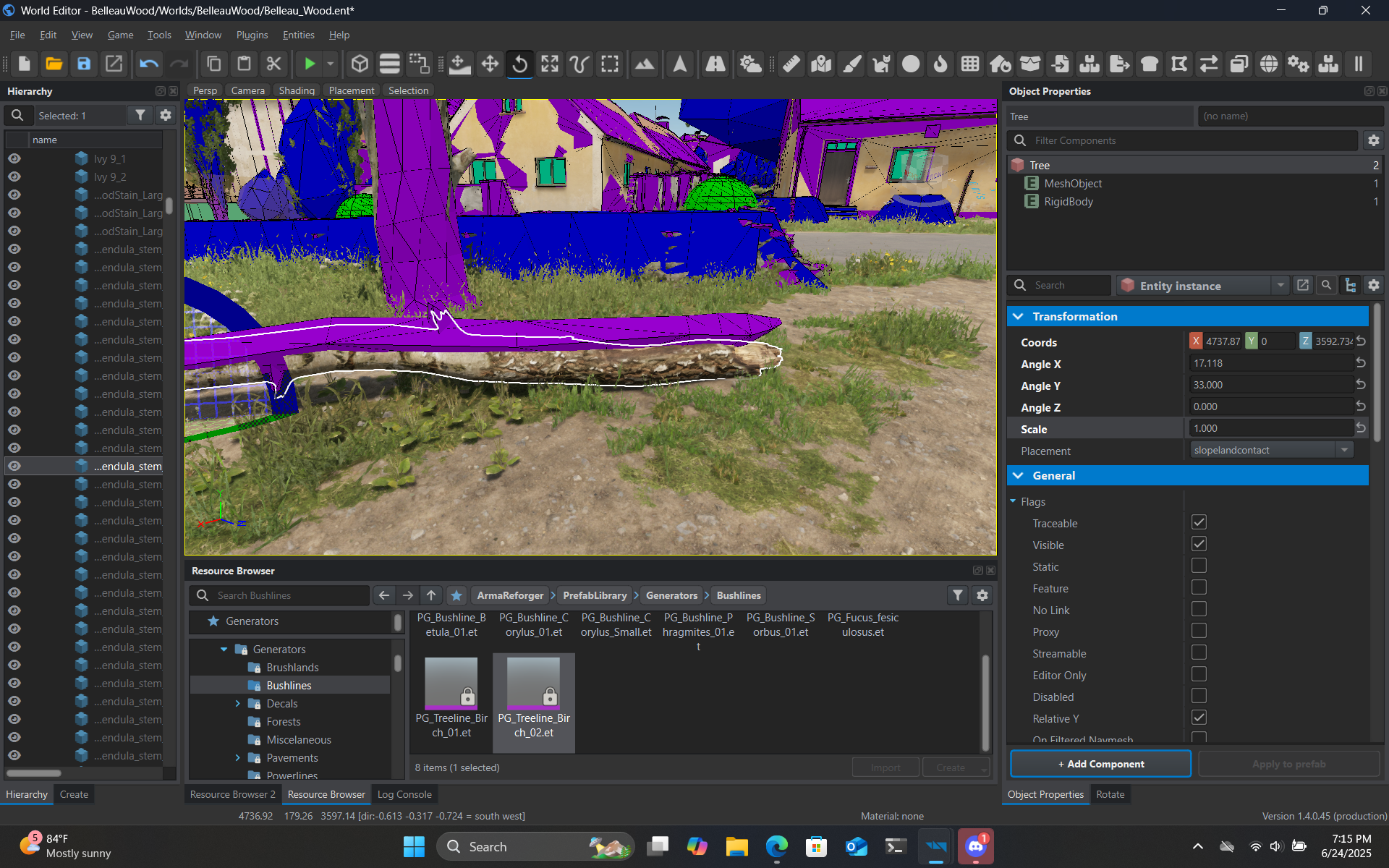Image resolution: width=1389 pixels, height=868 pixels.
Task: Switch to Resource Browser 2 tab
Action: [232, 794]
